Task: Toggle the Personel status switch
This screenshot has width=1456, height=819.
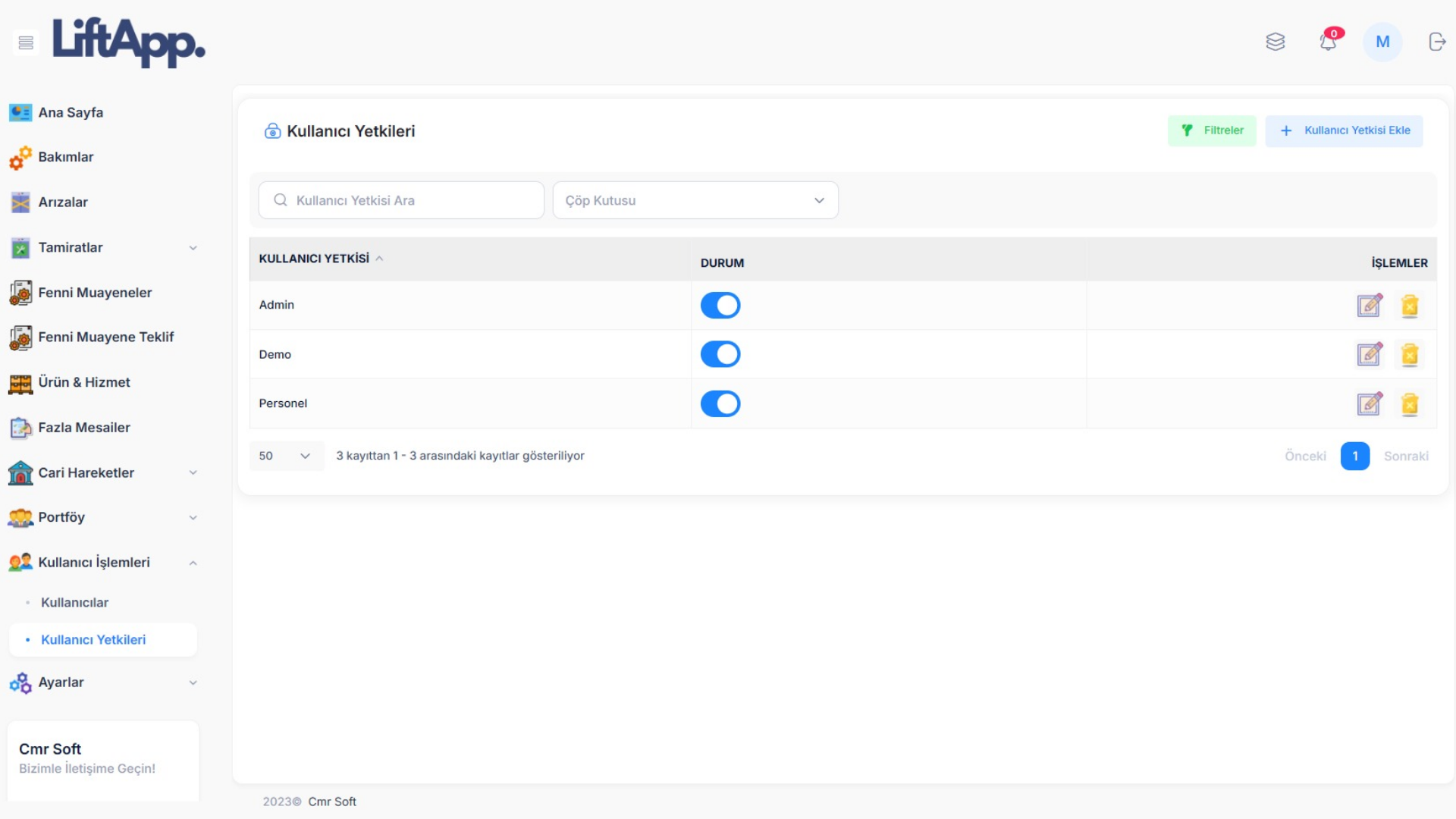Action: tap(720, 404)
